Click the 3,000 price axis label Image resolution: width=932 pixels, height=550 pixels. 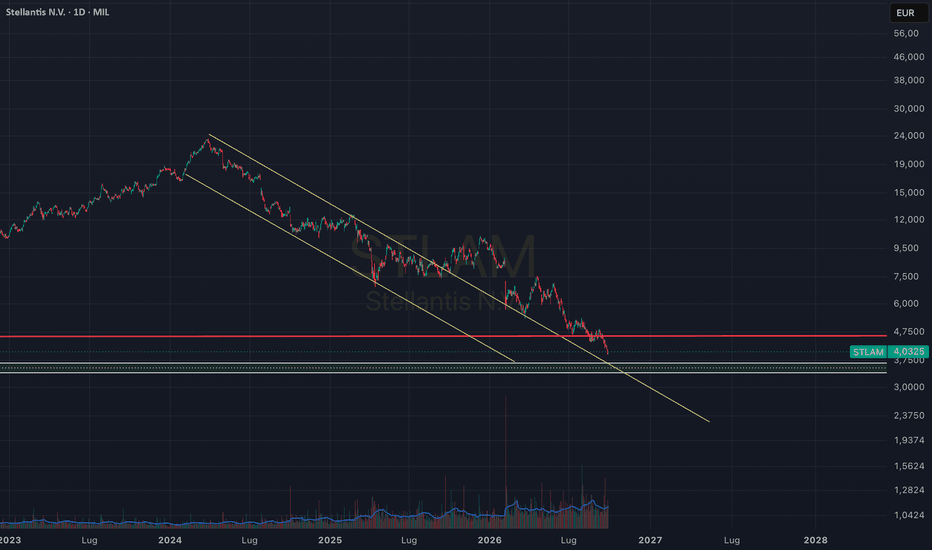(909, 386)
